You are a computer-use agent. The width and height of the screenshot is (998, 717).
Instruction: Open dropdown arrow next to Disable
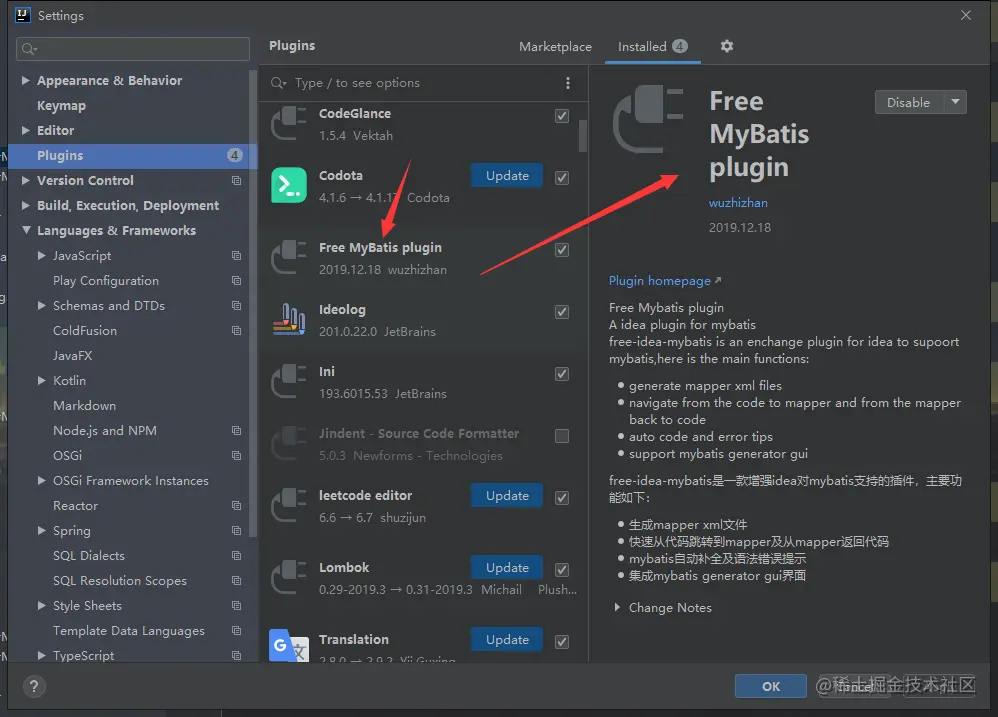[x=955, y=102]
